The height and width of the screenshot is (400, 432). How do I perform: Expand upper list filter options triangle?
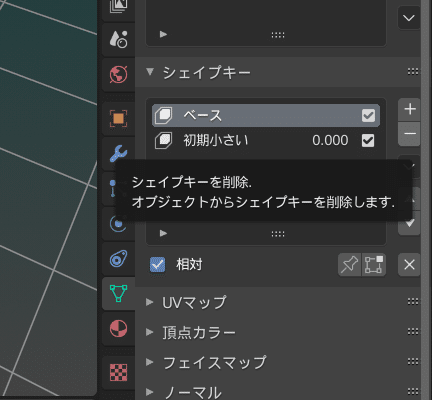[x=163, y=34]
